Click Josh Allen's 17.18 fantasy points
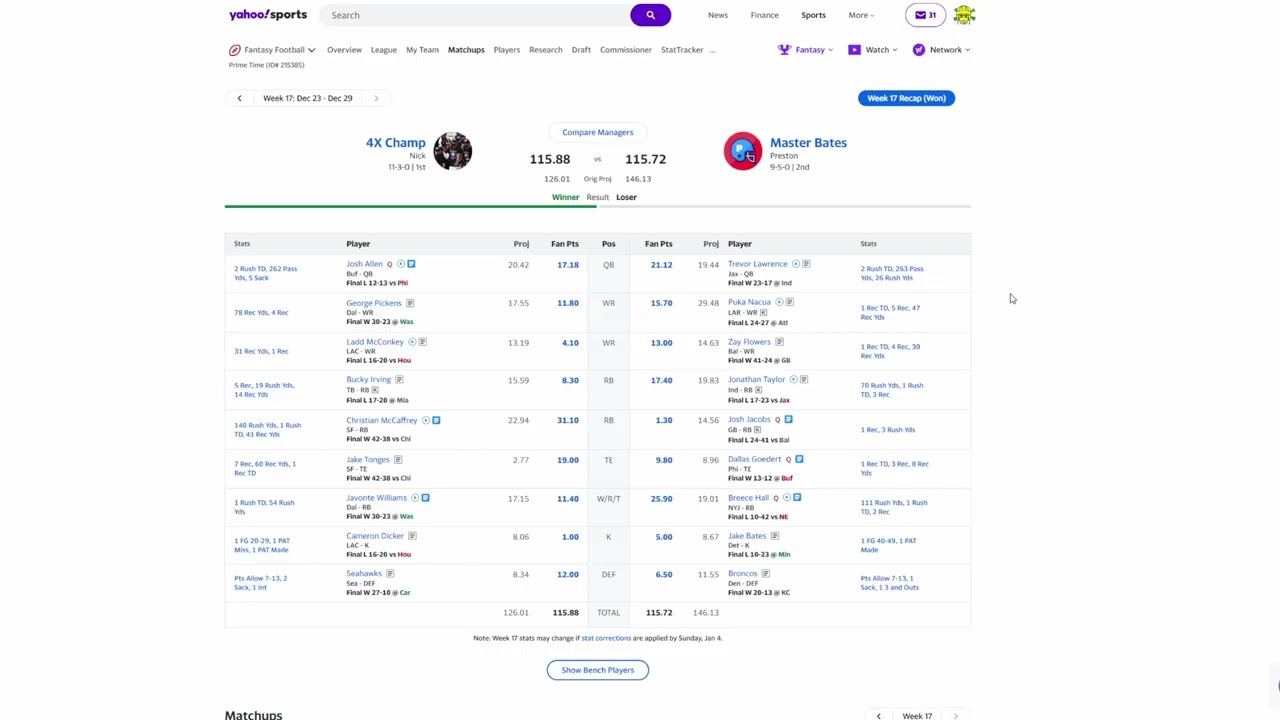Viewport: 1280px width, 720px height. [x=567, y=265]
